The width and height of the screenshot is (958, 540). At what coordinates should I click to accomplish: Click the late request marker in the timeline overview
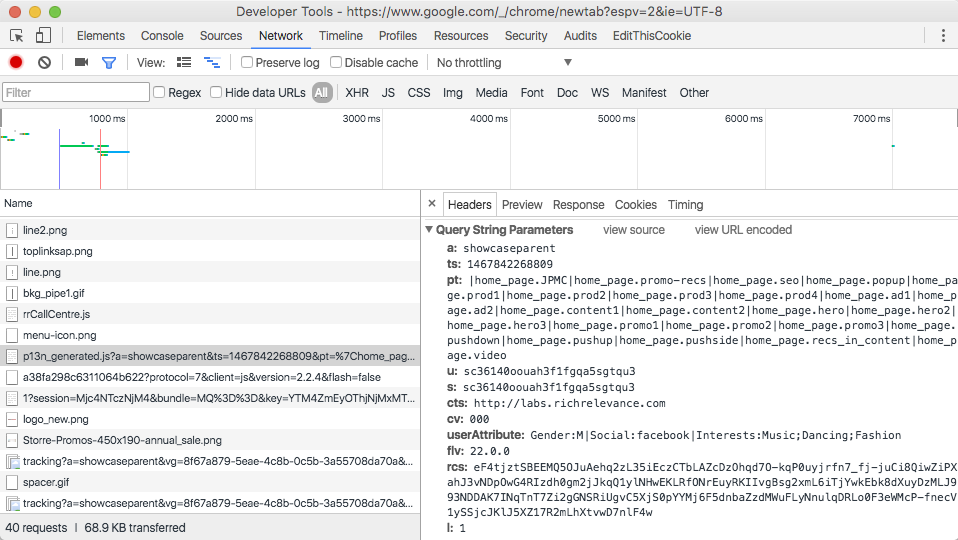coord(893,146)
